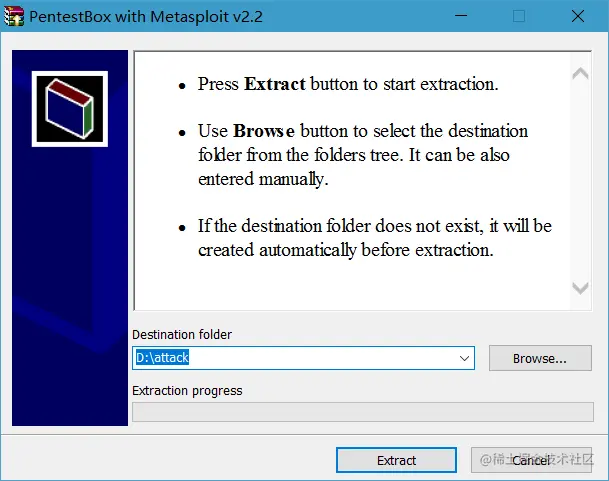This screenshot has height=481, width=609.
Task: Cancel the extraction dialog
Action: [x=531, y=460]
